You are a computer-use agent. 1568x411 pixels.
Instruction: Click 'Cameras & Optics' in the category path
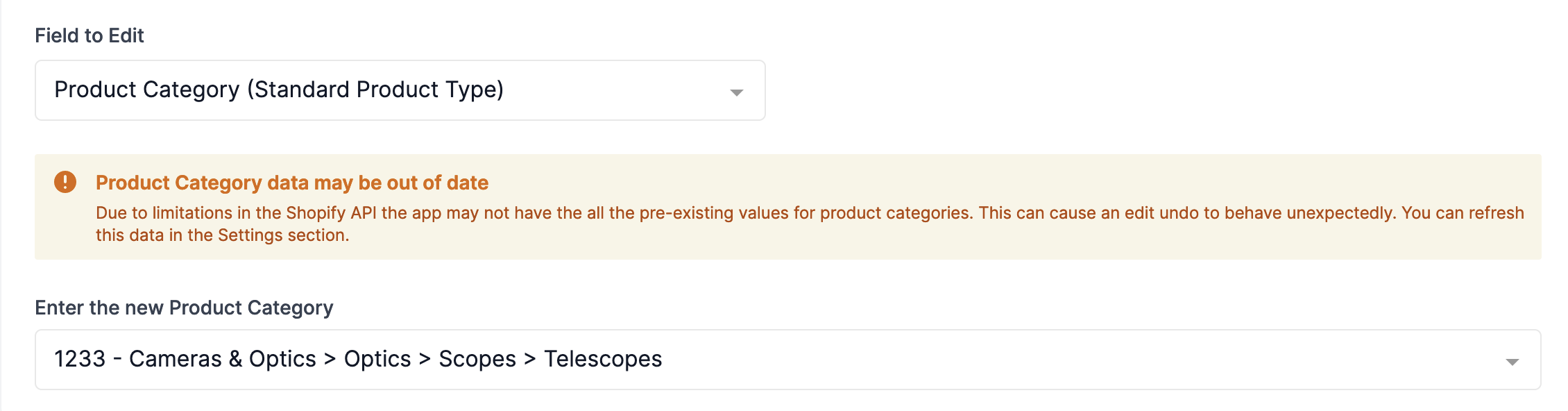point(222,359)
